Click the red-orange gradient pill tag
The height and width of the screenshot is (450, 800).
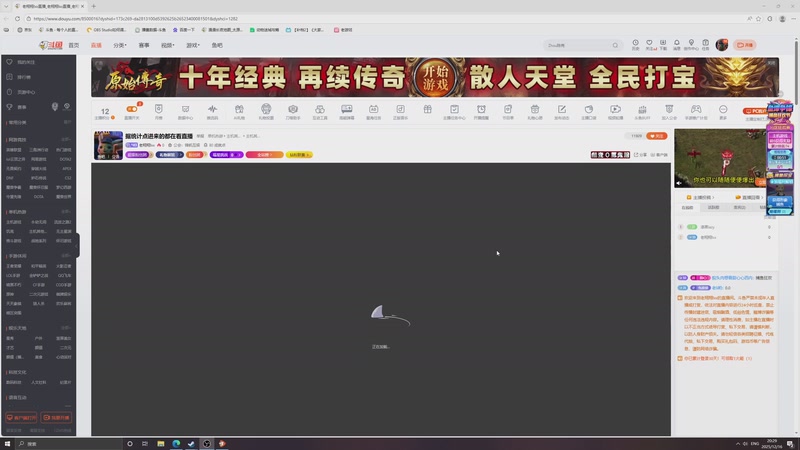(264, 155)
